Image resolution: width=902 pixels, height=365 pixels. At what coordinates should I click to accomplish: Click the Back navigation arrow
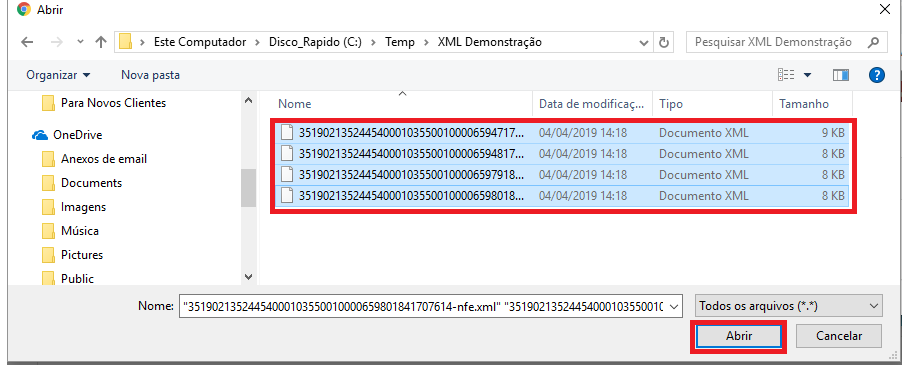[x=27, y=42]
